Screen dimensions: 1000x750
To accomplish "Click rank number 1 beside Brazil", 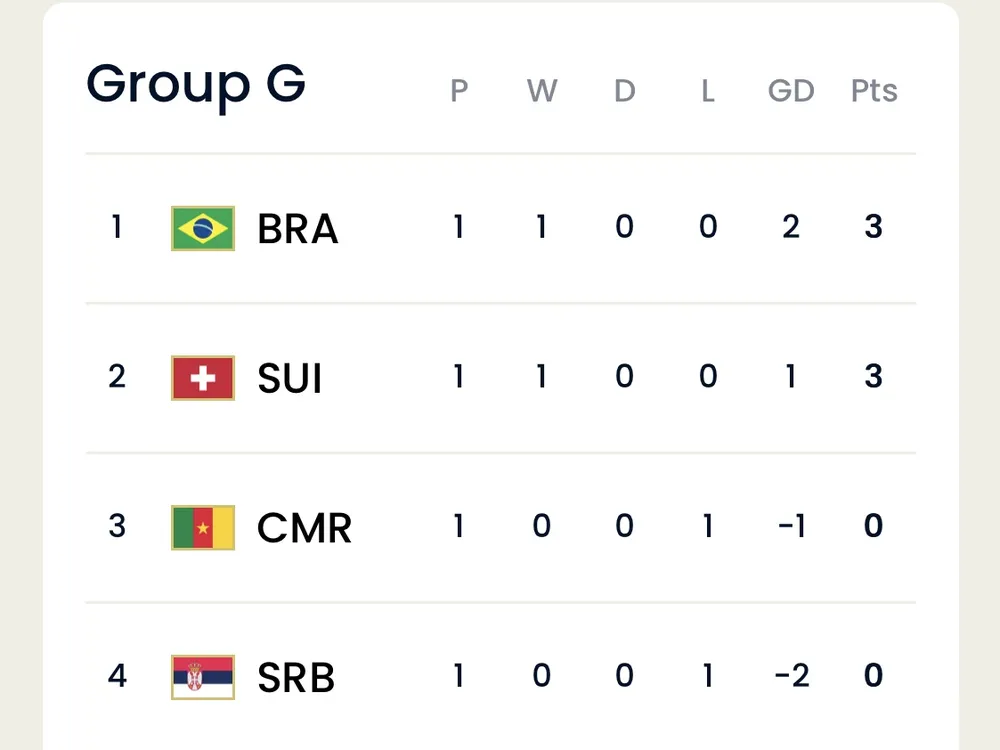I will click(117, 227).
